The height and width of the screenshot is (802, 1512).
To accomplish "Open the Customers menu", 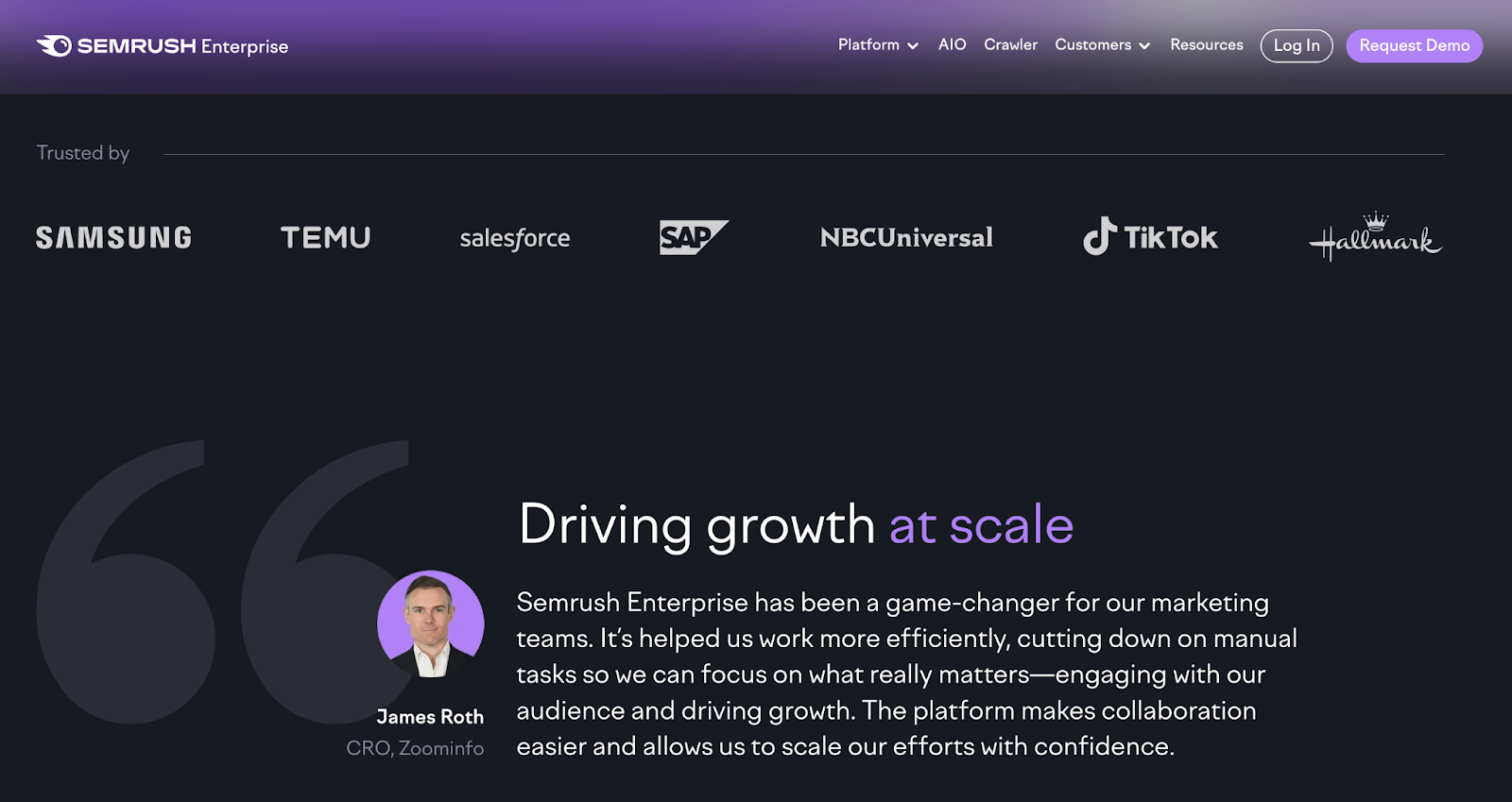I will coord(1092,45).
